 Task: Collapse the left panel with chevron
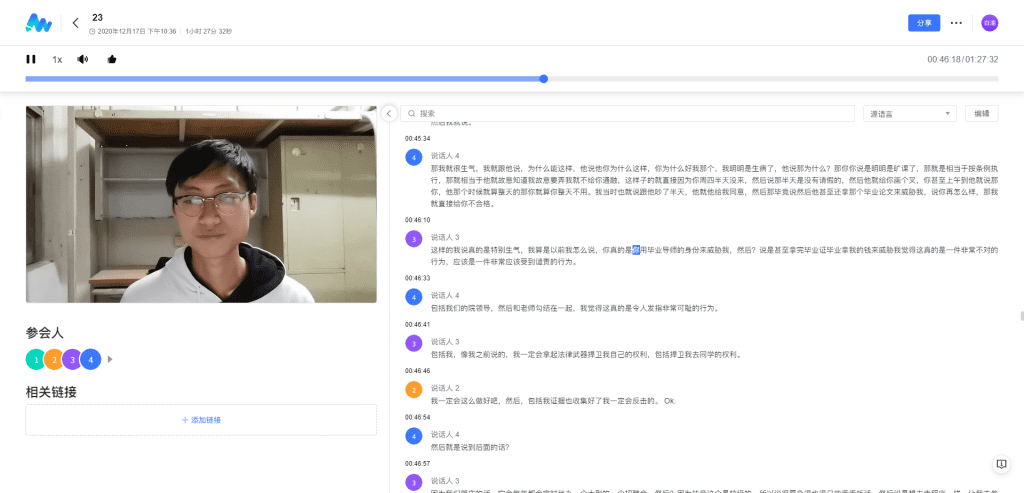coord(389,113)
